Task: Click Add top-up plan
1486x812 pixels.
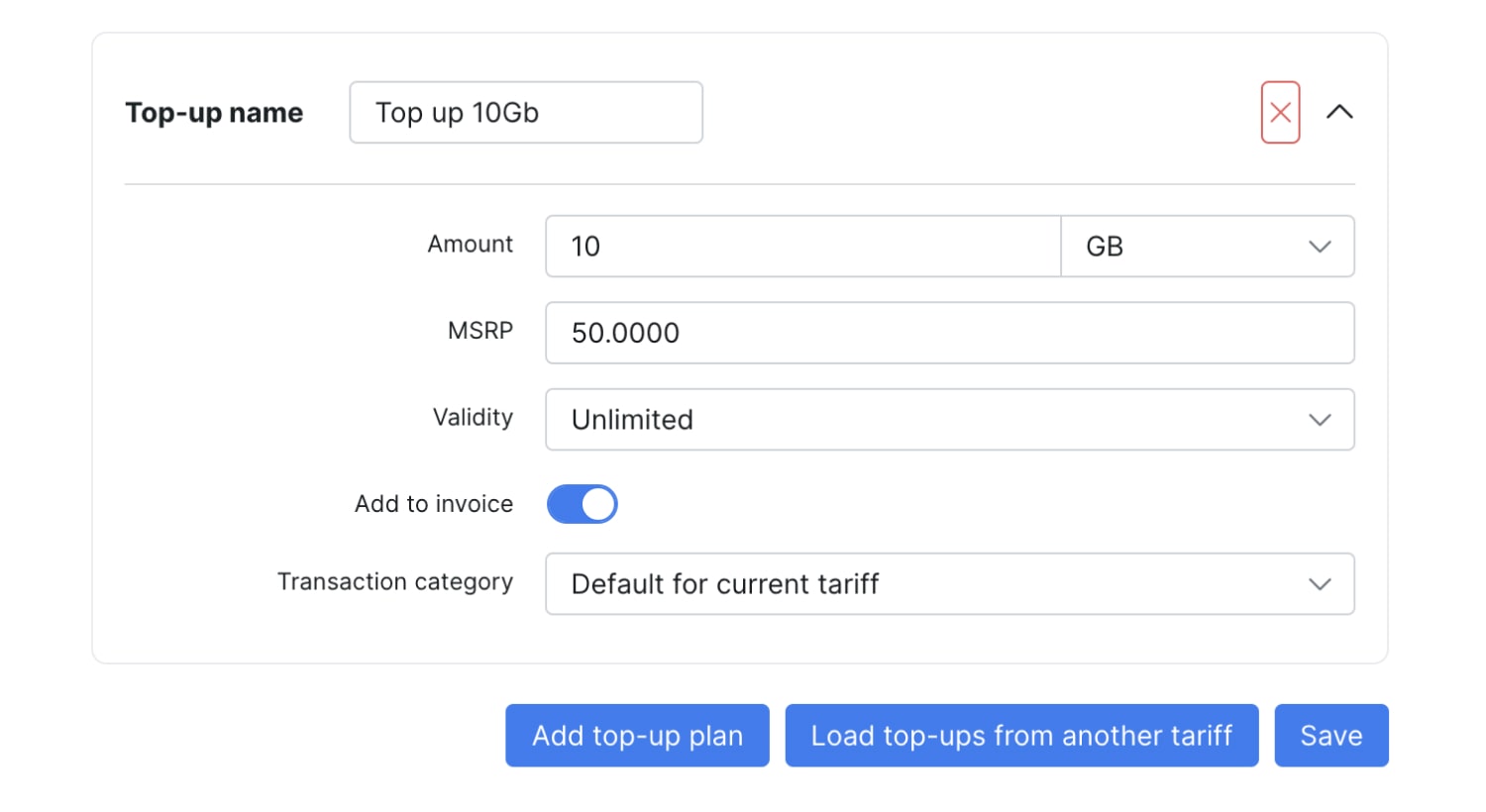Action: pos(637,736)
